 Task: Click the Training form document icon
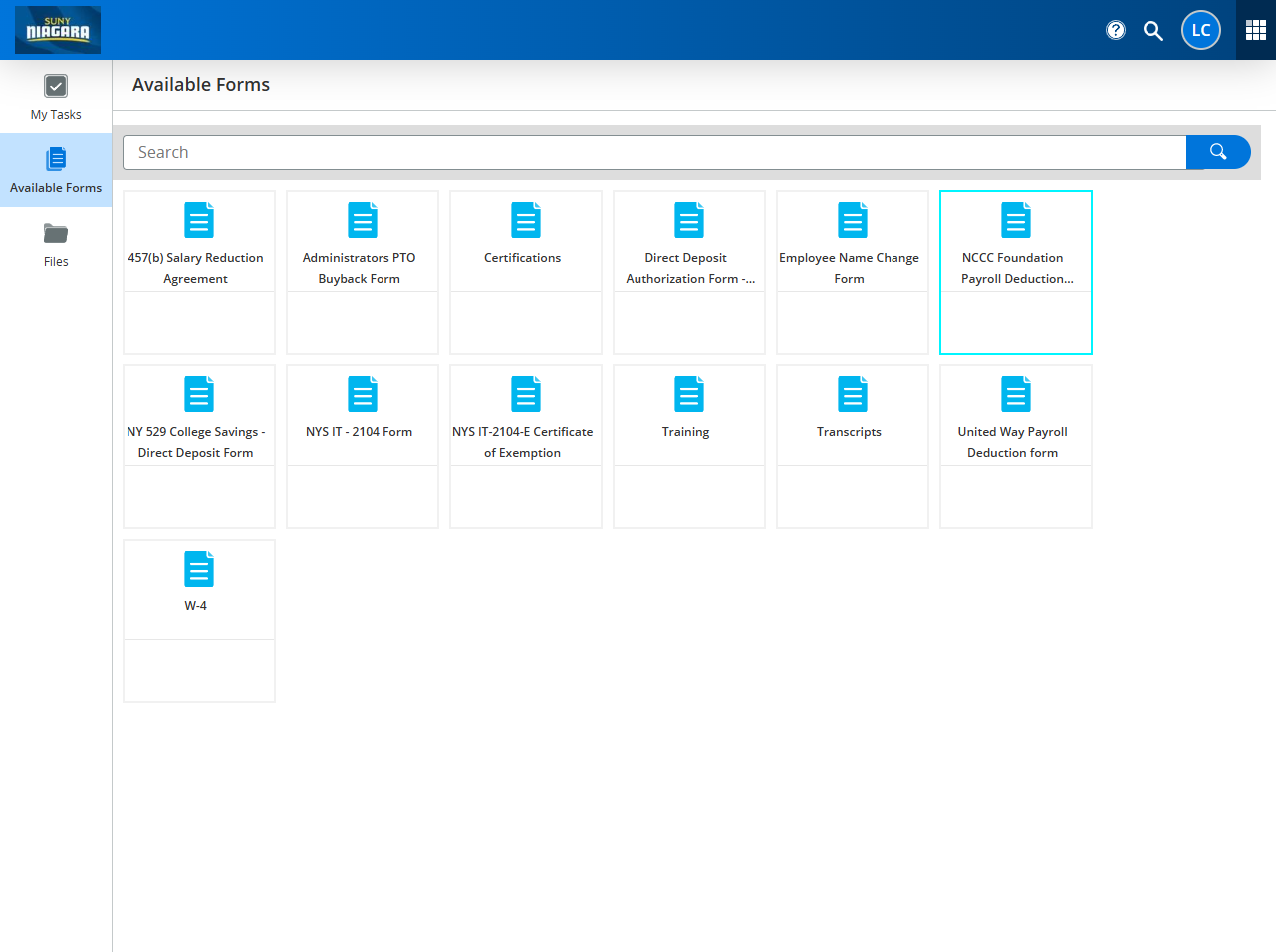click(689, 394)
